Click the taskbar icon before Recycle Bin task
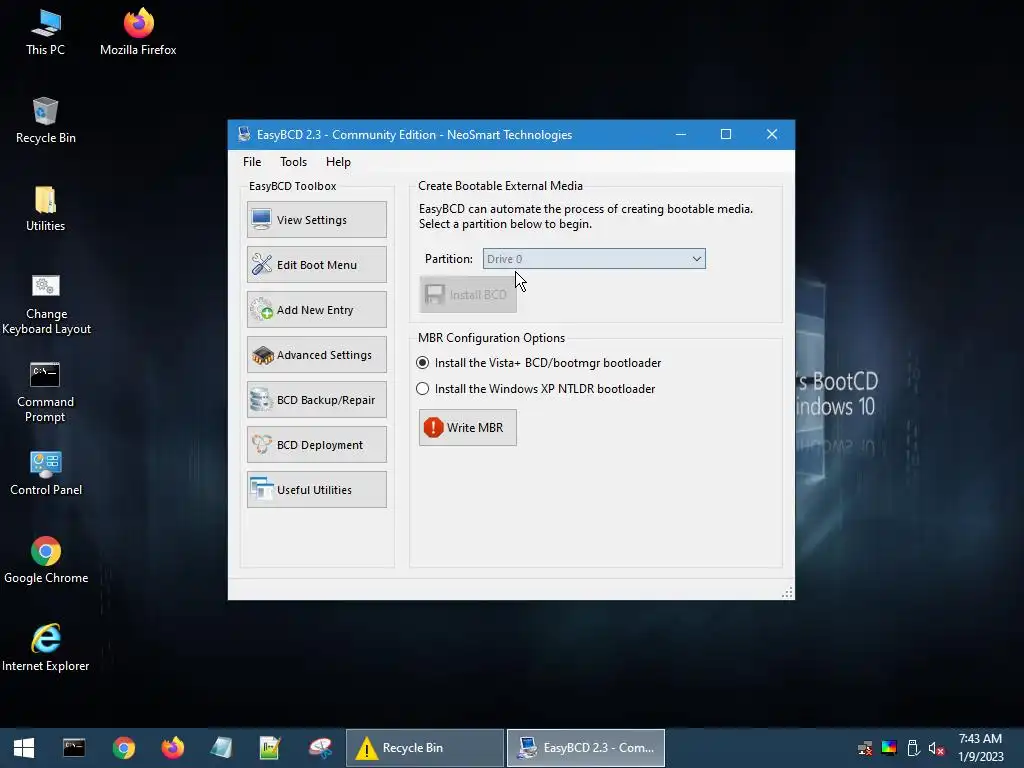This screenshot has width=1024, height=768. point(320,748)
